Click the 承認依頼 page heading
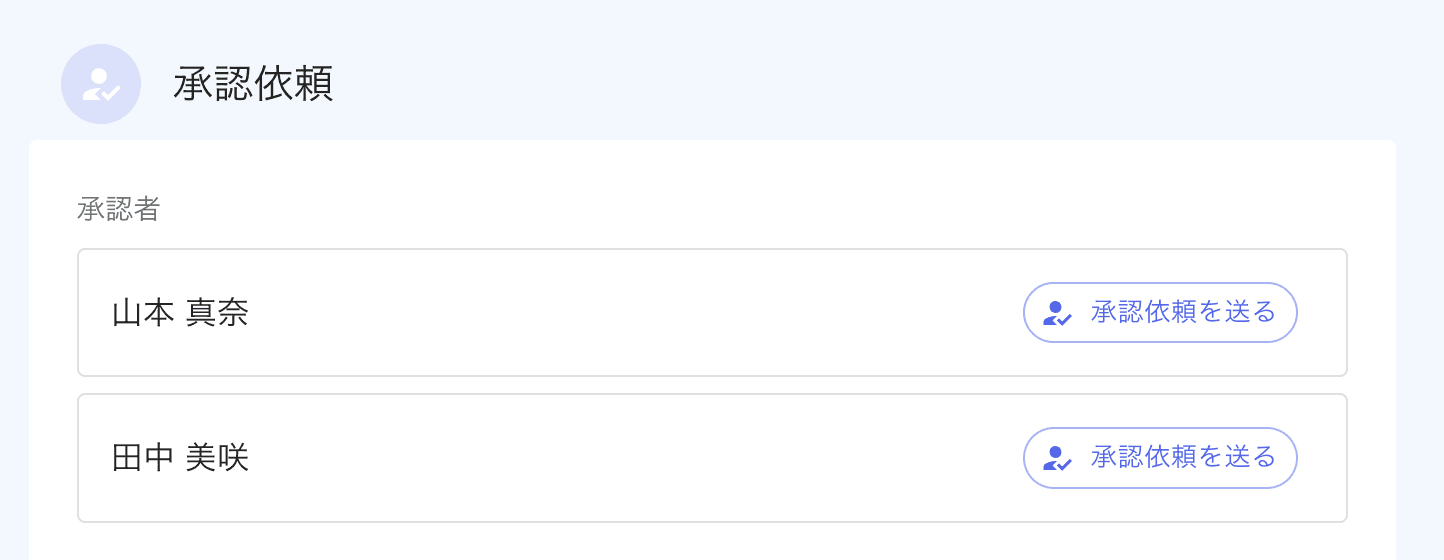Viewport: 1444px width, 560px height. [253, 85]
